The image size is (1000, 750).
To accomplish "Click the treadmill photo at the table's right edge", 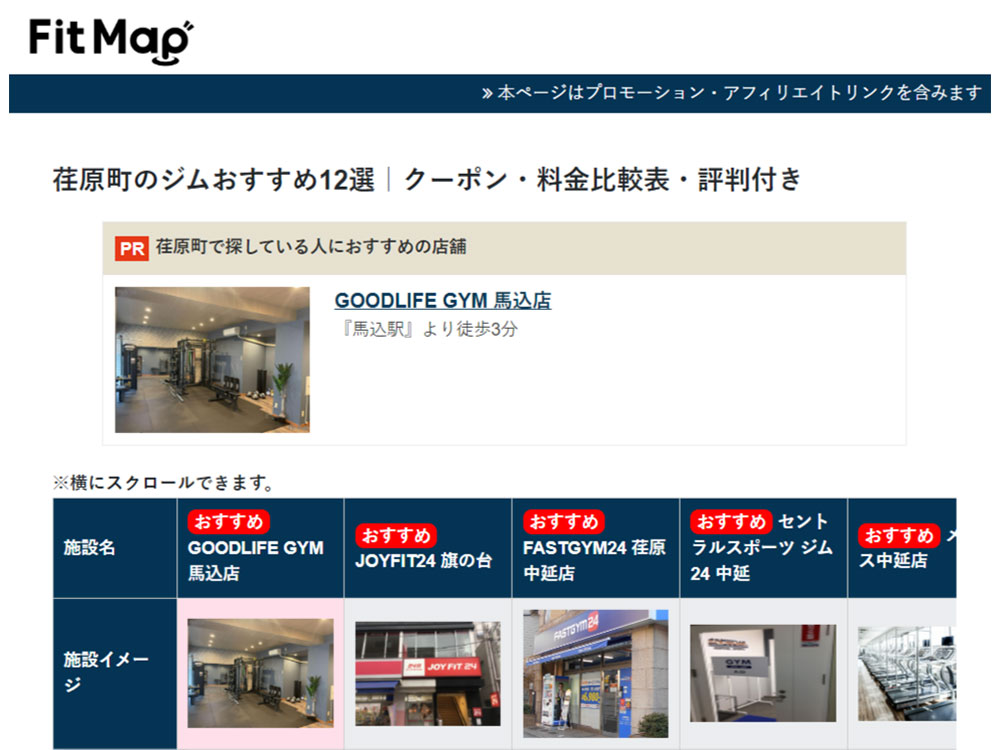I will click(x=906, y=673).
